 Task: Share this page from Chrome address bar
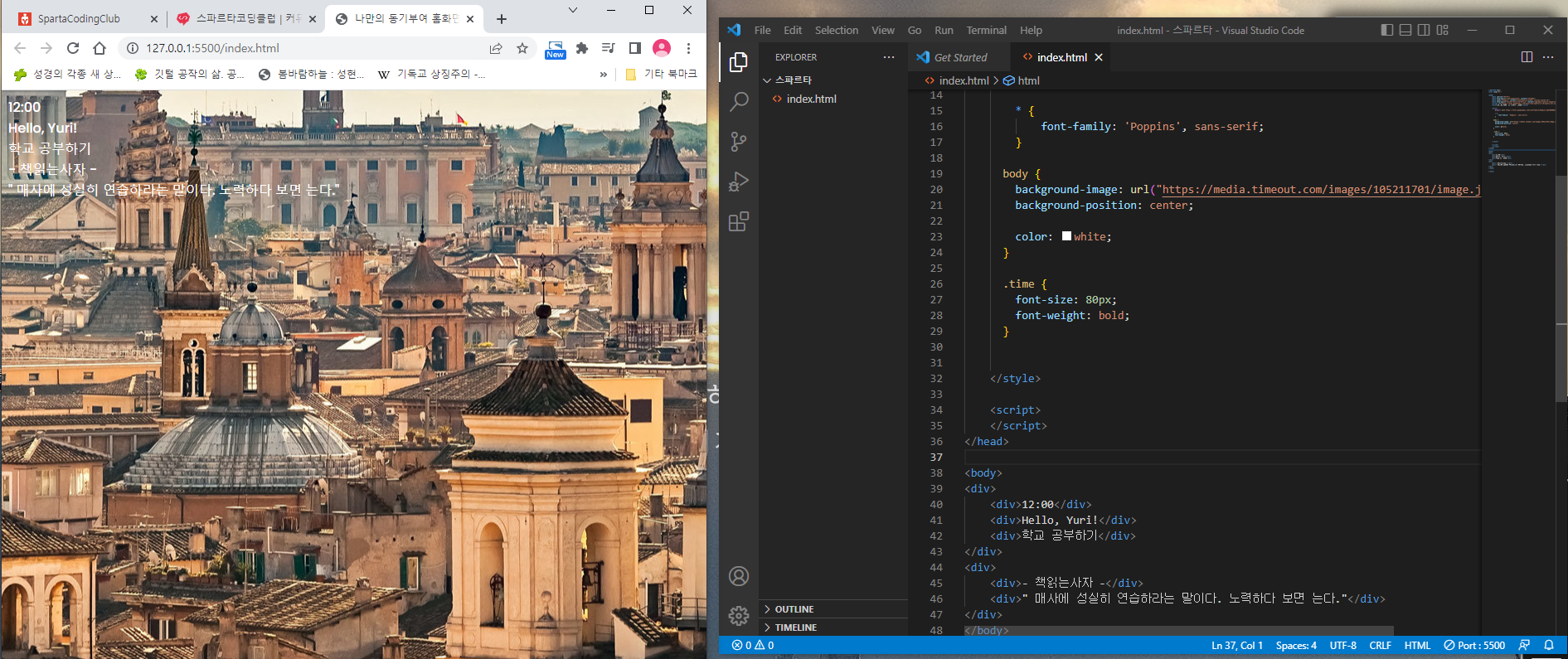496,48
